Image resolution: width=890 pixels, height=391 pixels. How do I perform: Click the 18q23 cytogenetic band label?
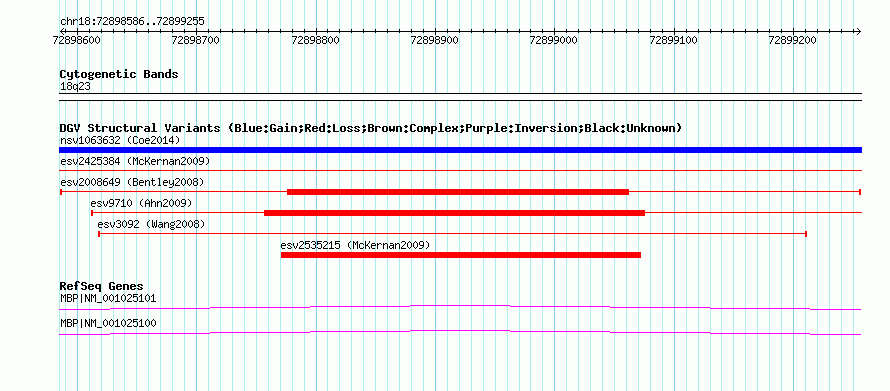(75, 87)
